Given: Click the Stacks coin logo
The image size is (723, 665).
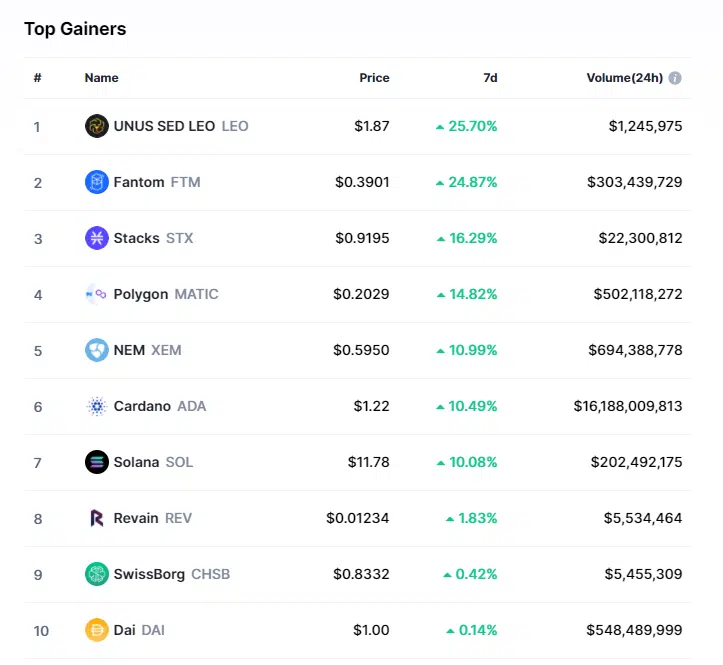Looking at the screenshot, I should [96, 238].
